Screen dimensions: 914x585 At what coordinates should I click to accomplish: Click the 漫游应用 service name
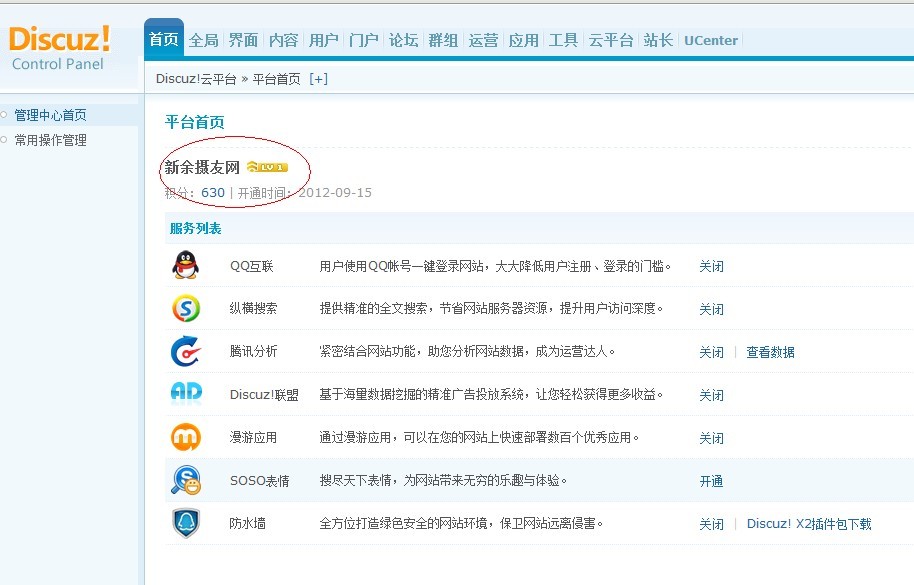253,438
